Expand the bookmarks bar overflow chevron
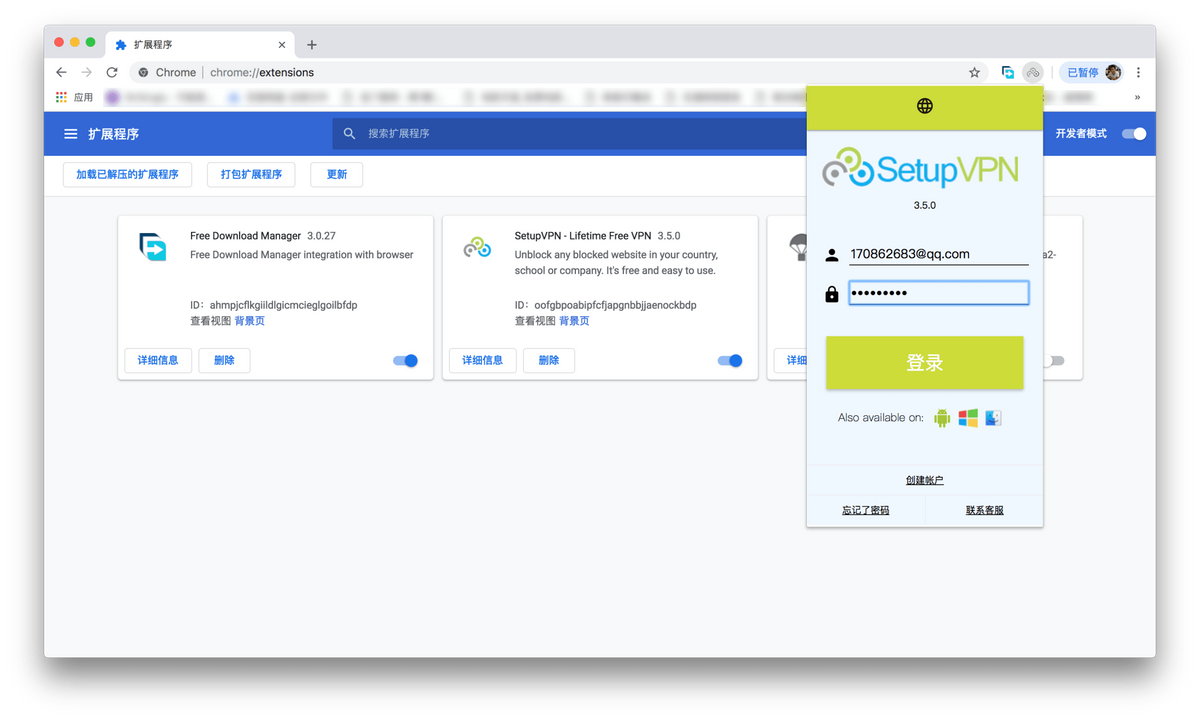Viewport: 1200px width, 721px height. click(x=1137, y=98)
